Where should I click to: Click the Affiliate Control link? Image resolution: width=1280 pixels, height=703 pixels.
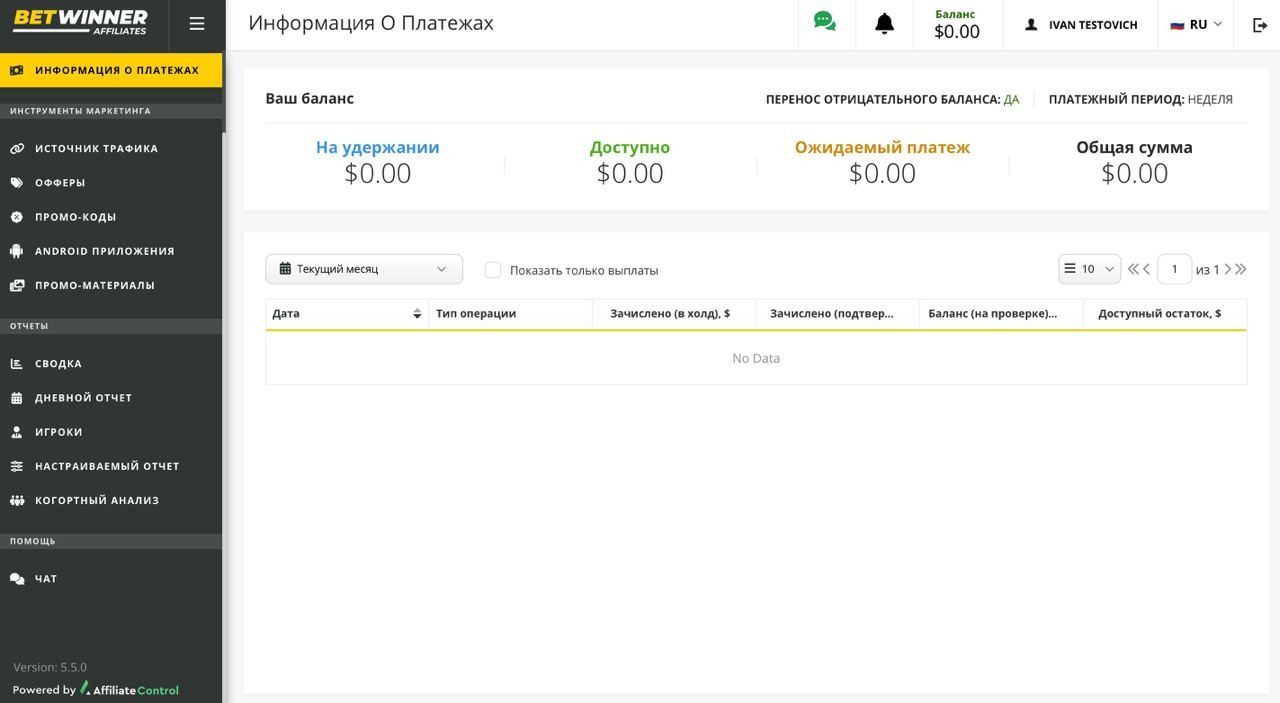130,690
